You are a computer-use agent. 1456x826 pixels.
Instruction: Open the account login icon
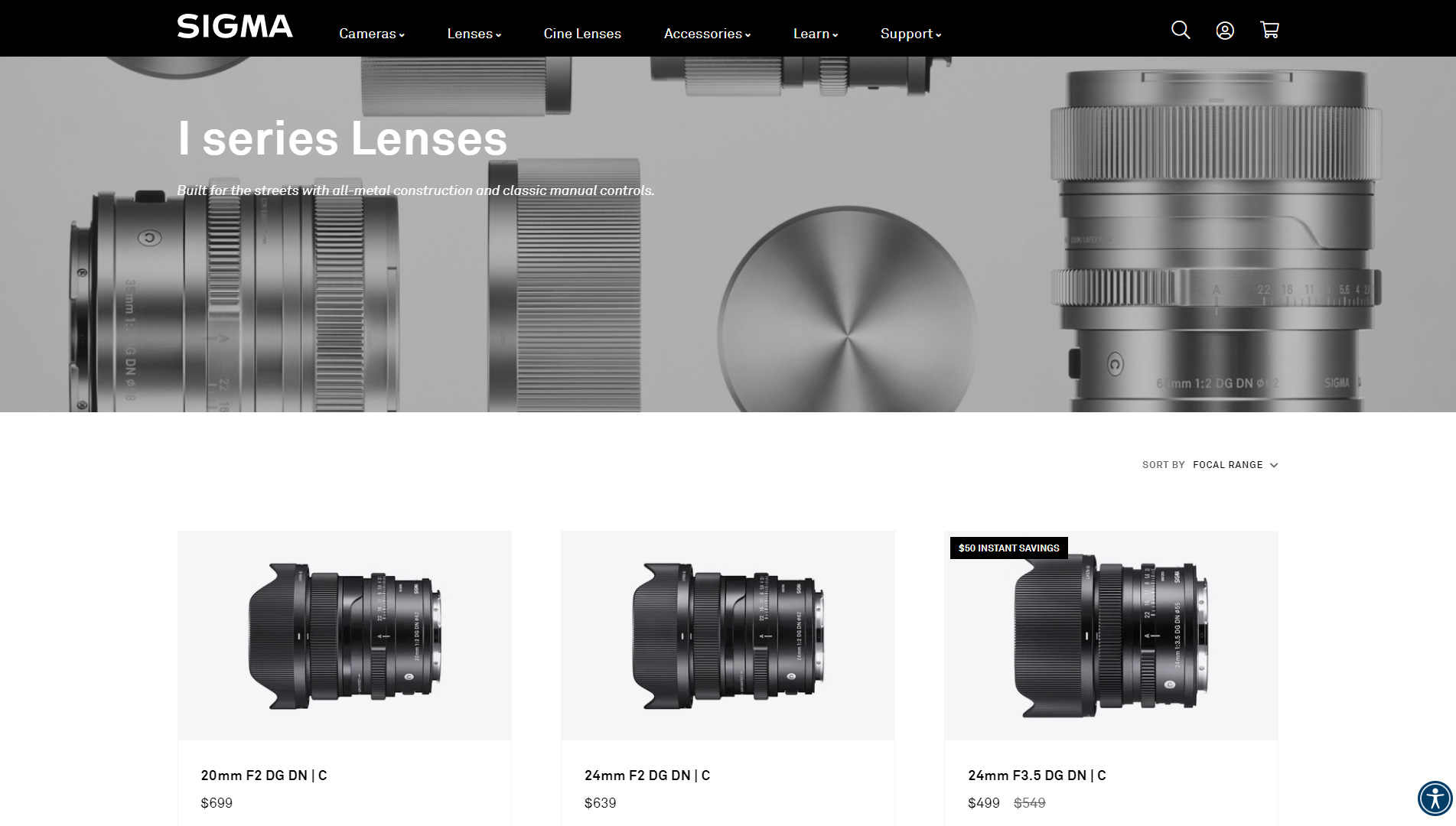[x=1224, y=30]
